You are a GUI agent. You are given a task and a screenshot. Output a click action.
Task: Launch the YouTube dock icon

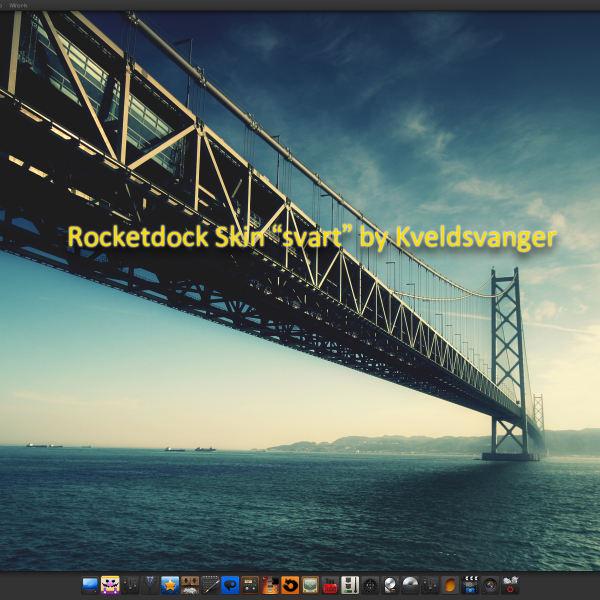click(330, 585)
